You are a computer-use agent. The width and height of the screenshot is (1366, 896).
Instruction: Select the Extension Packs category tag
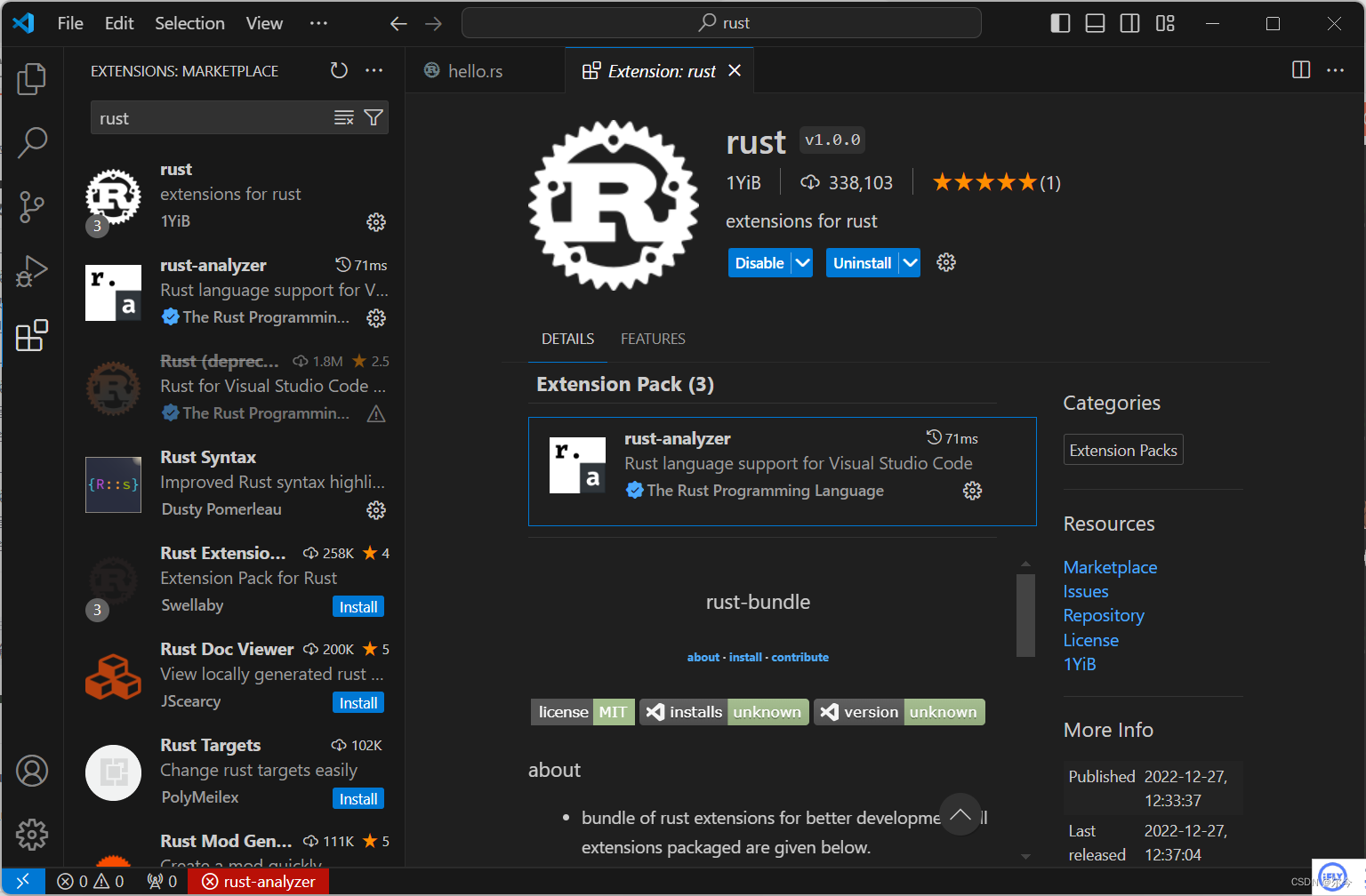click(1123, 451)
